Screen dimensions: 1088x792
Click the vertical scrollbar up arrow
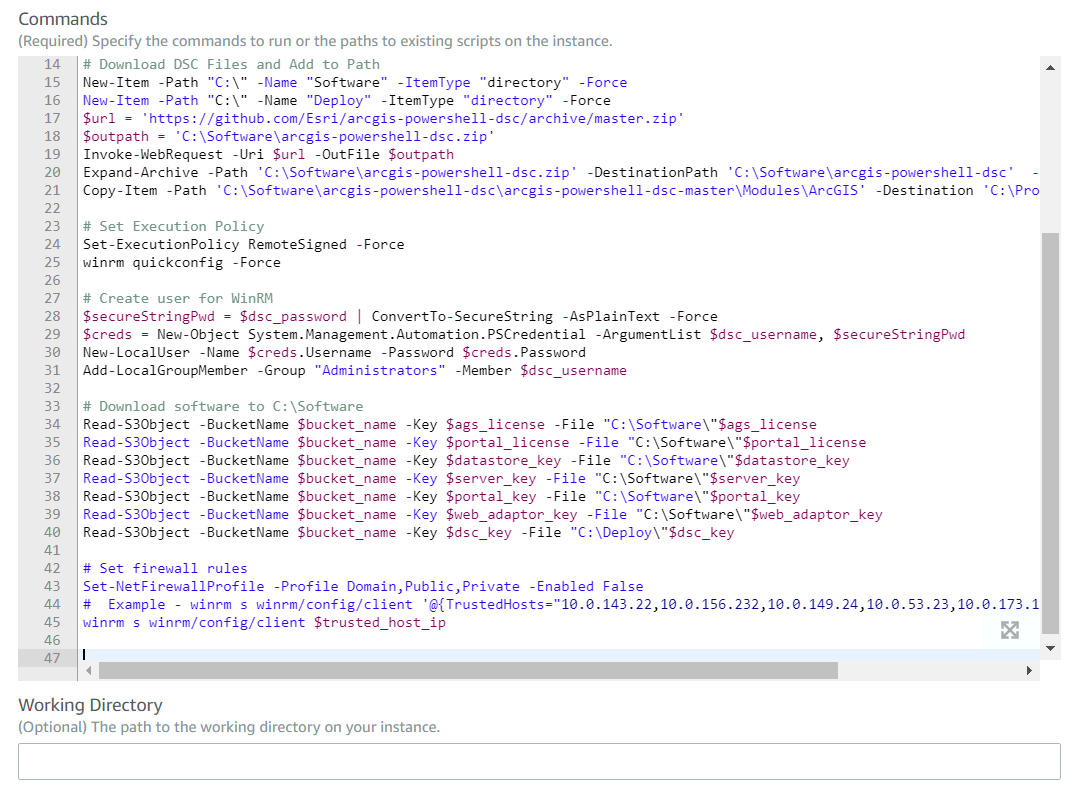[x=1050, y=65]
